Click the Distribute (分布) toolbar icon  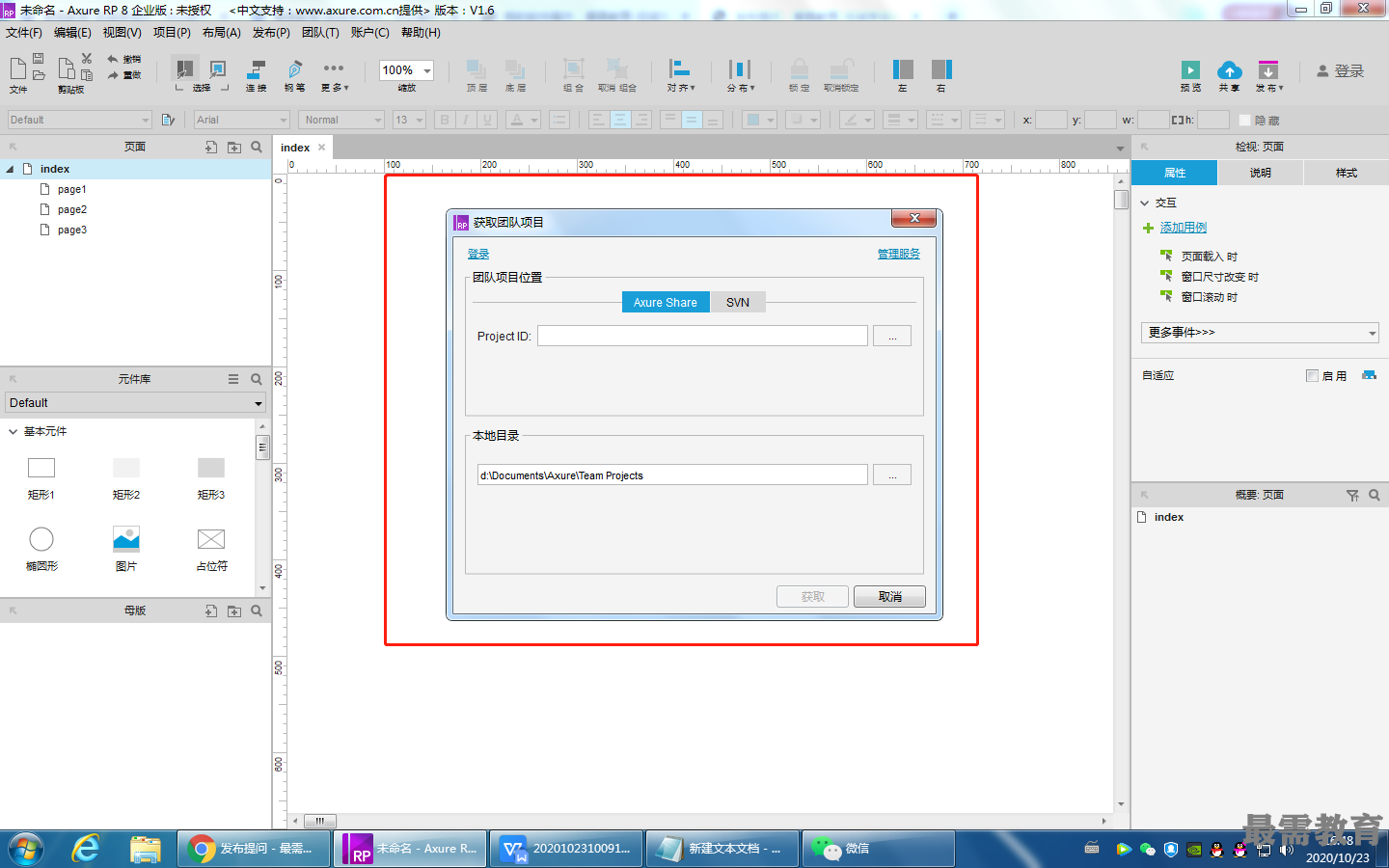click(740, 69)
